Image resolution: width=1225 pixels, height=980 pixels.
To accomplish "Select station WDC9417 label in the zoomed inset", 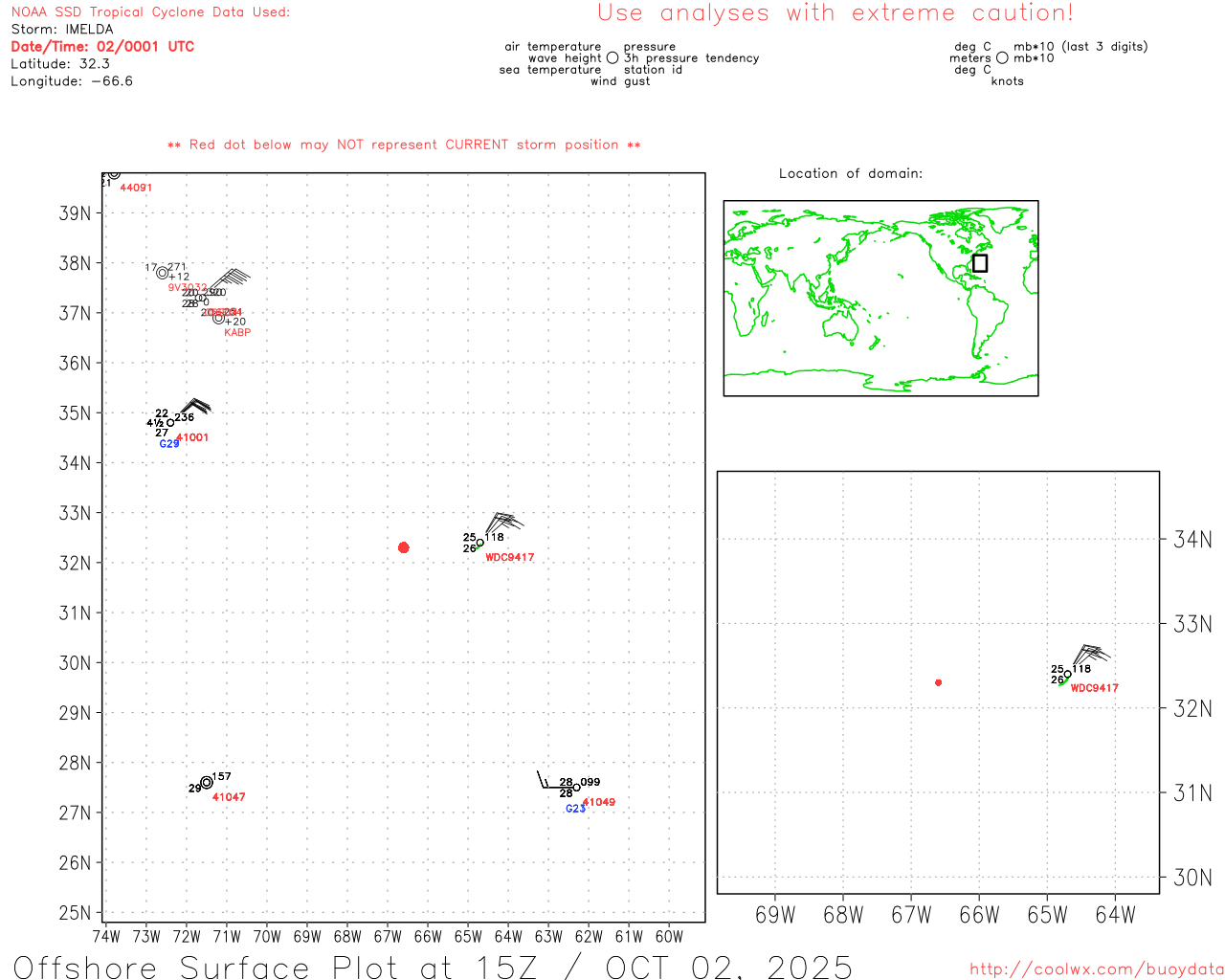I will click(x=1095, y=688).
